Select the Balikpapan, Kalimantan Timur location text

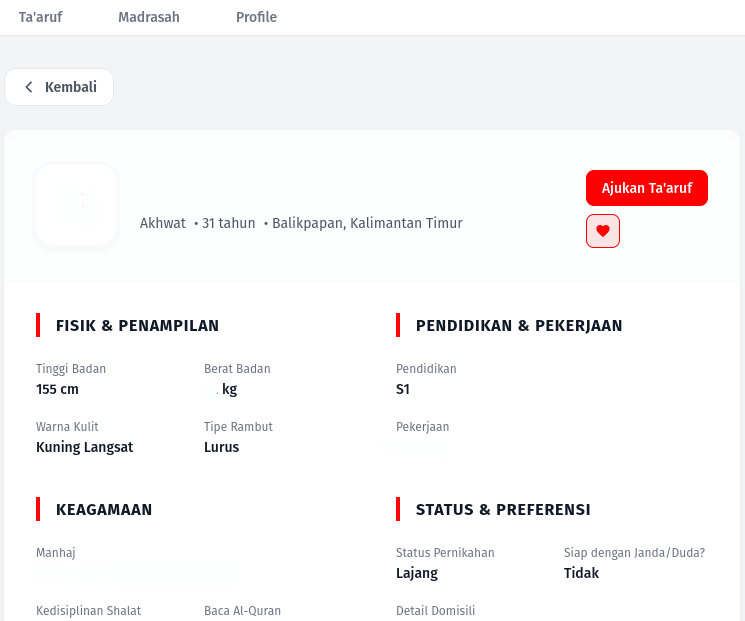tap(367, 223)
